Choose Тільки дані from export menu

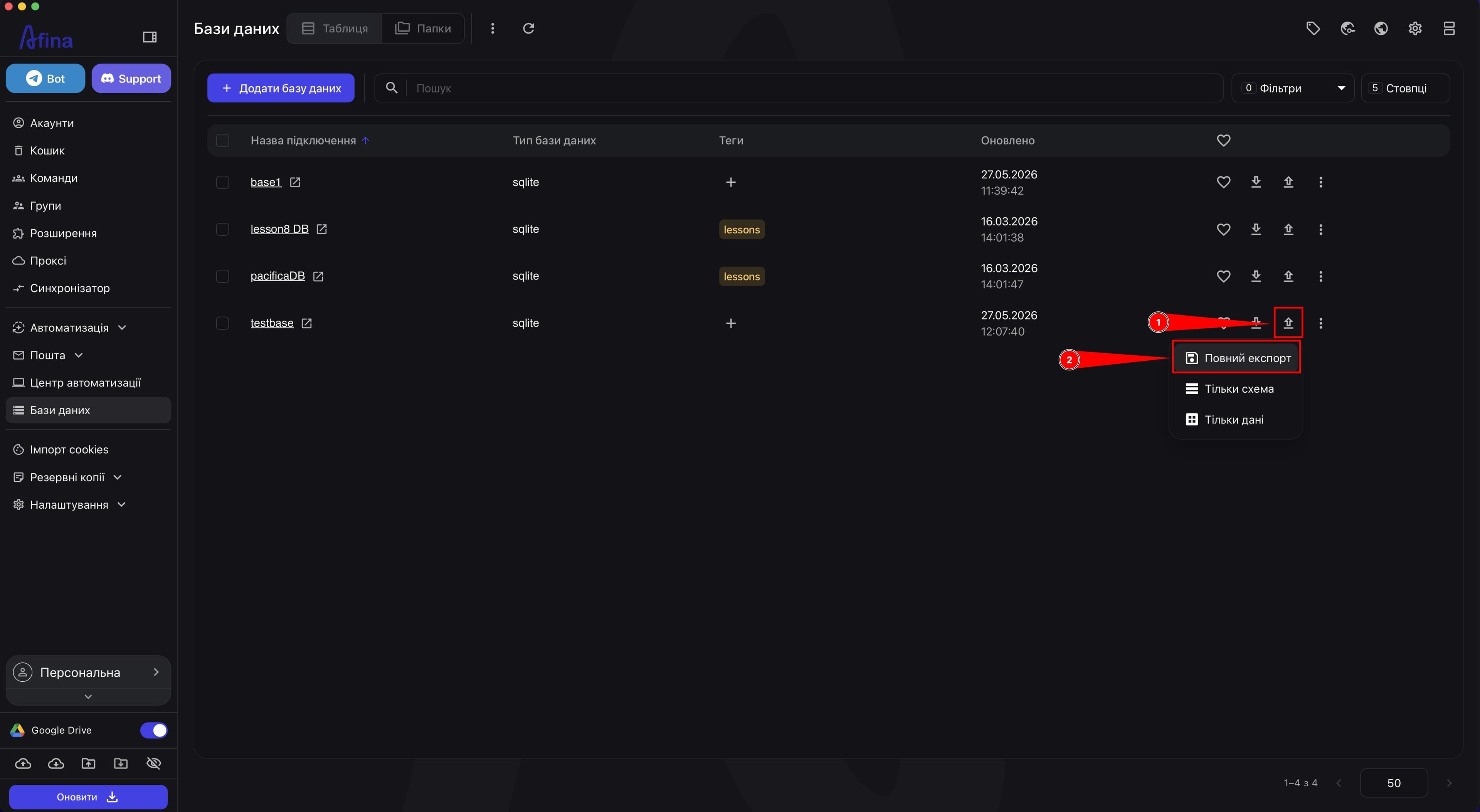pos(1236,420)
